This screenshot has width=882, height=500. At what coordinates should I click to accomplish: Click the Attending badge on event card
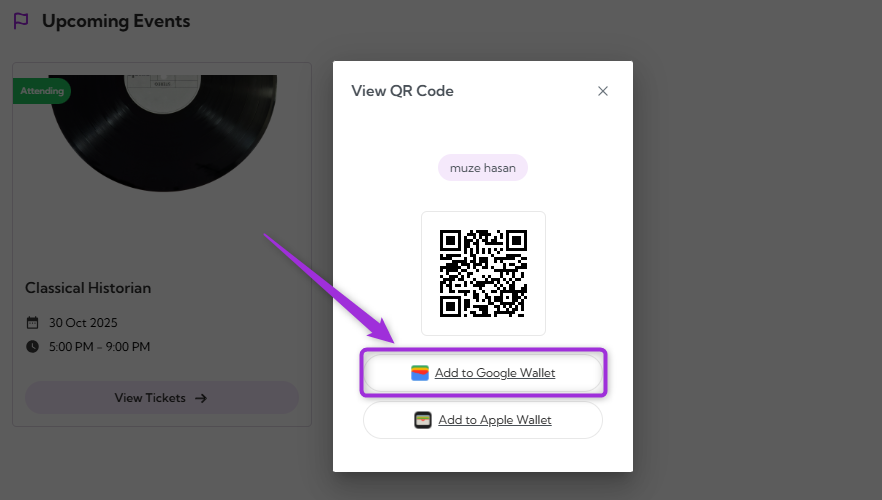coord(42,91)
